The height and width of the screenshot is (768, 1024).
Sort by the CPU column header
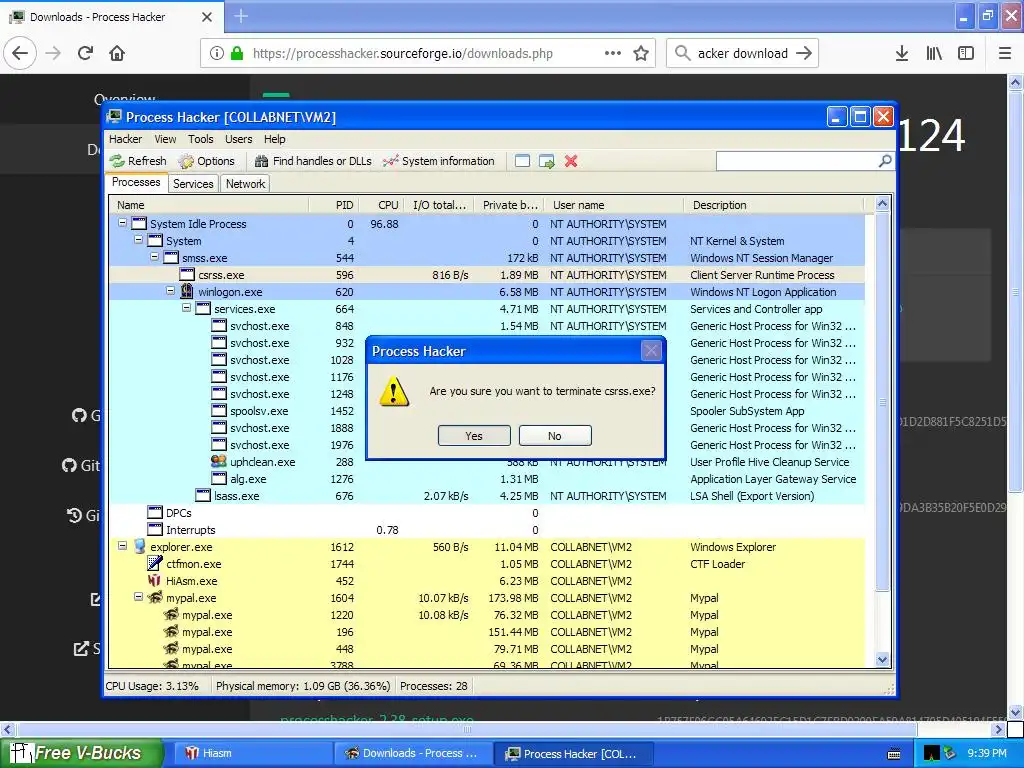383,205
